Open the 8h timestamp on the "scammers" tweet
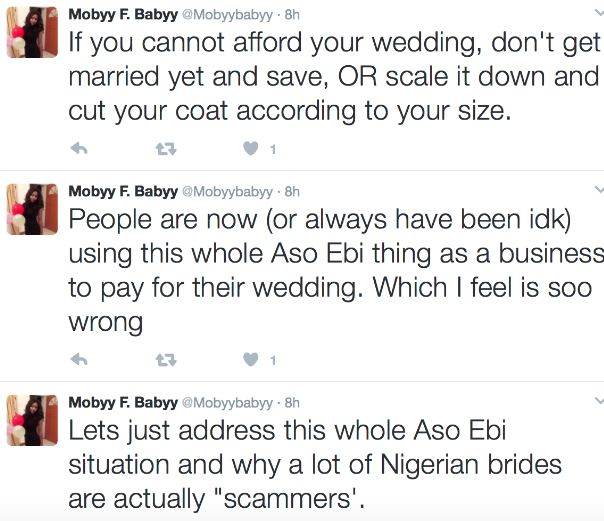 coord(292,402)
